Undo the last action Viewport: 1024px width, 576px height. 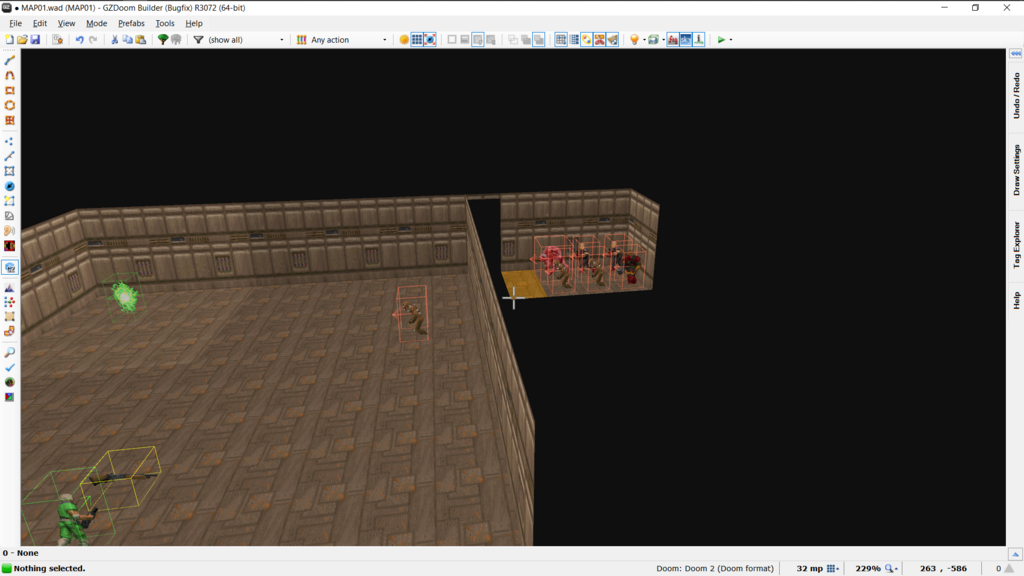80,40
